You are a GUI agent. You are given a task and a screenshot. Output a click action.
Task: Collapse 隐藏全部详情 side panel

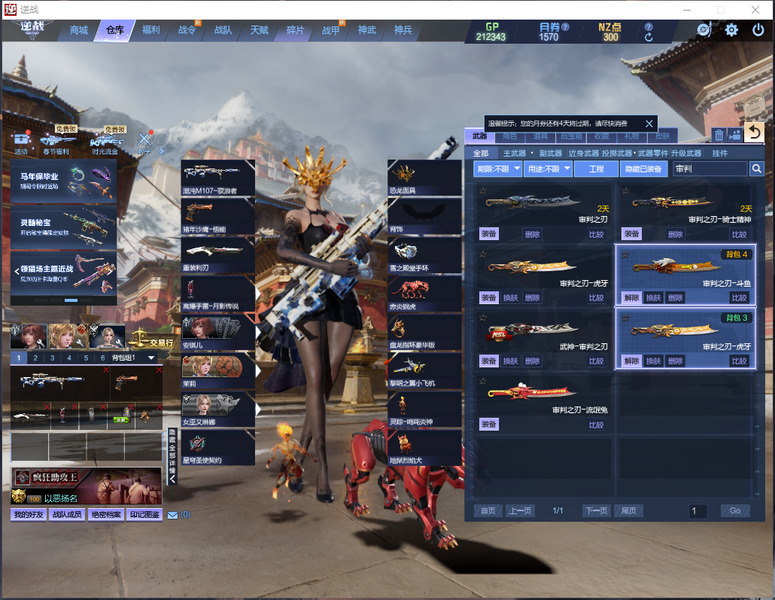172,457
